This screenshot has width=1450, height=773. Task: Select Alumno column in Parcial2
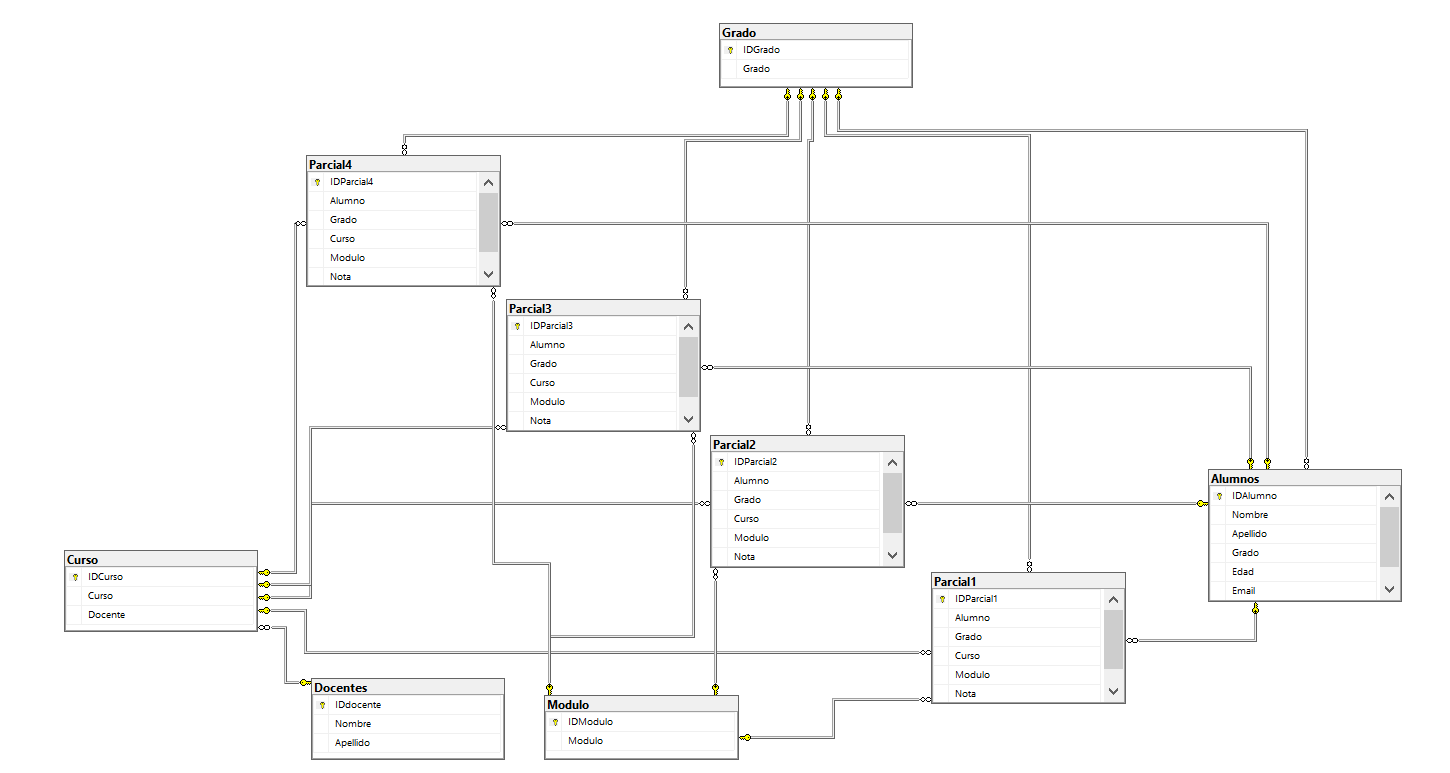click(797, 481)
